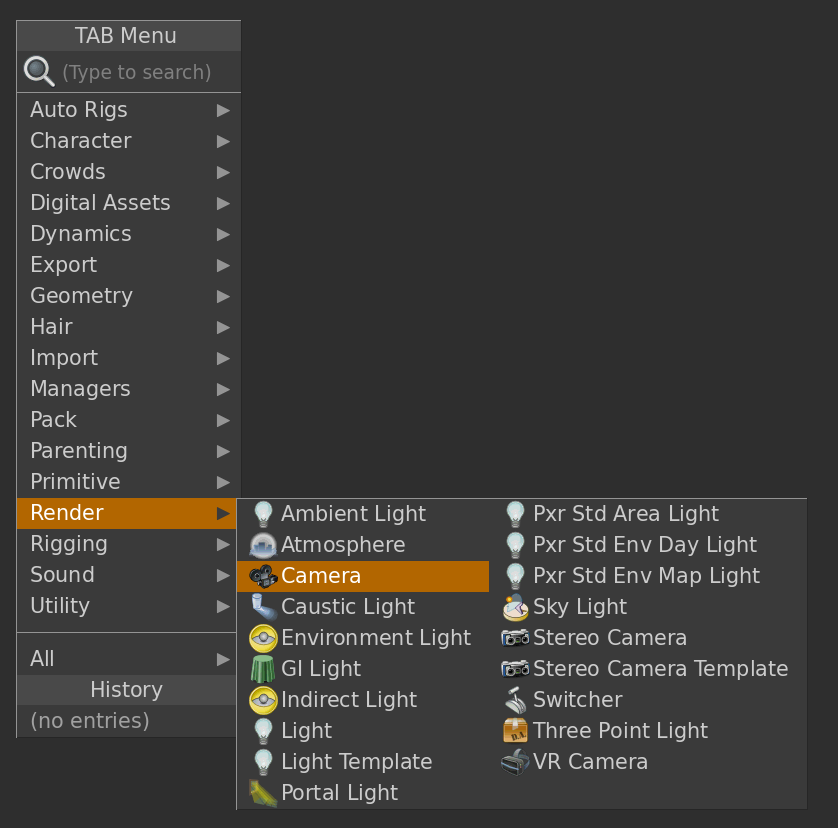Open the Primitive menu entry
Image resolution: width=838 pixels, height=828 pixels.
pyautogui.click(x=75, y=482)
